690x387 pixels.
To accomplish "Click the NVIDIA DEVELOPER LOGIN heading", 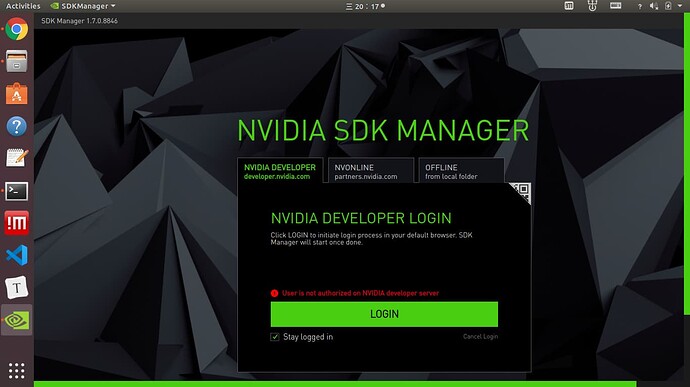I will click(x=361, y=218).
